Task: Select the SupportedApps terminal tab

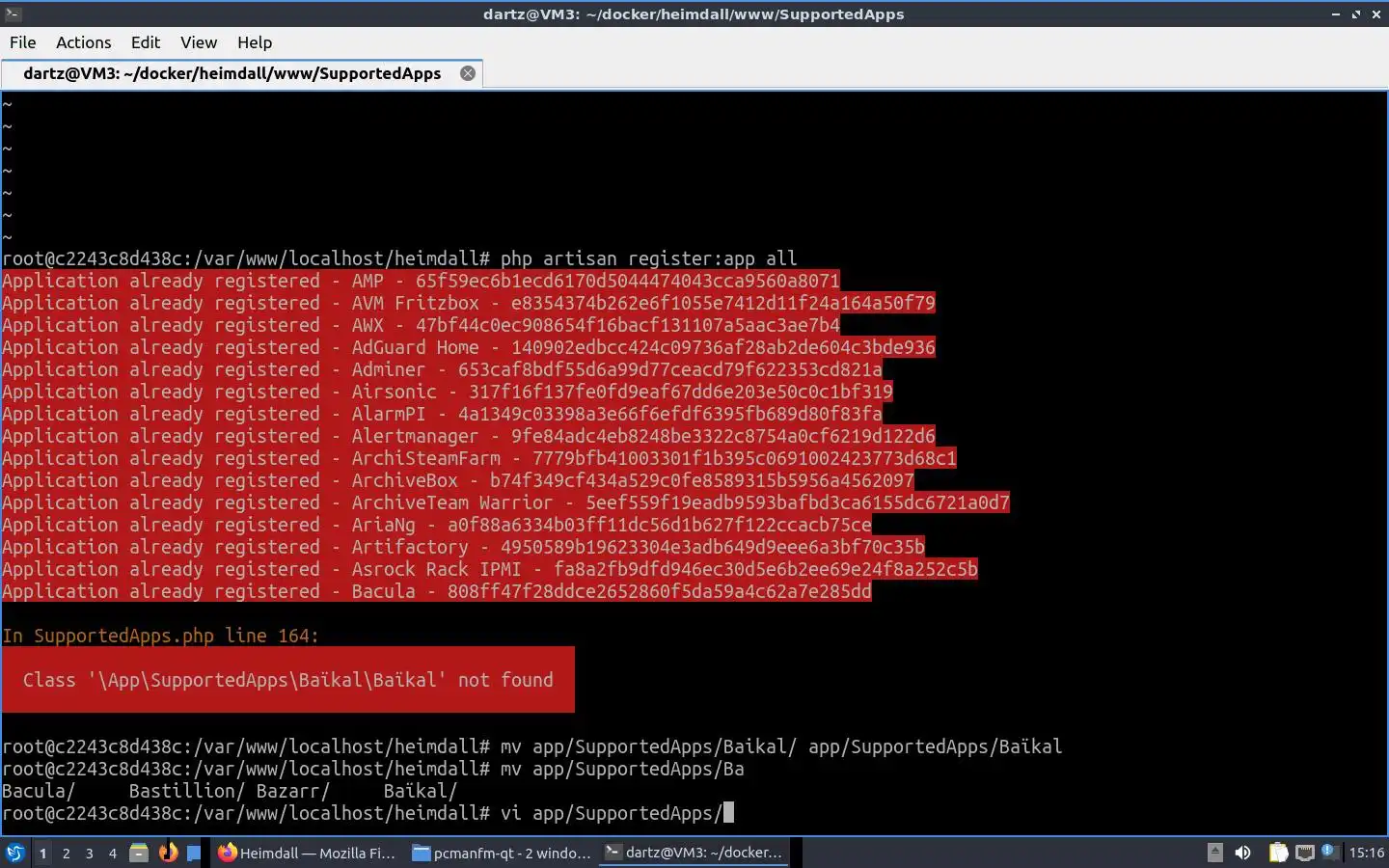Action: coord(231,73)
